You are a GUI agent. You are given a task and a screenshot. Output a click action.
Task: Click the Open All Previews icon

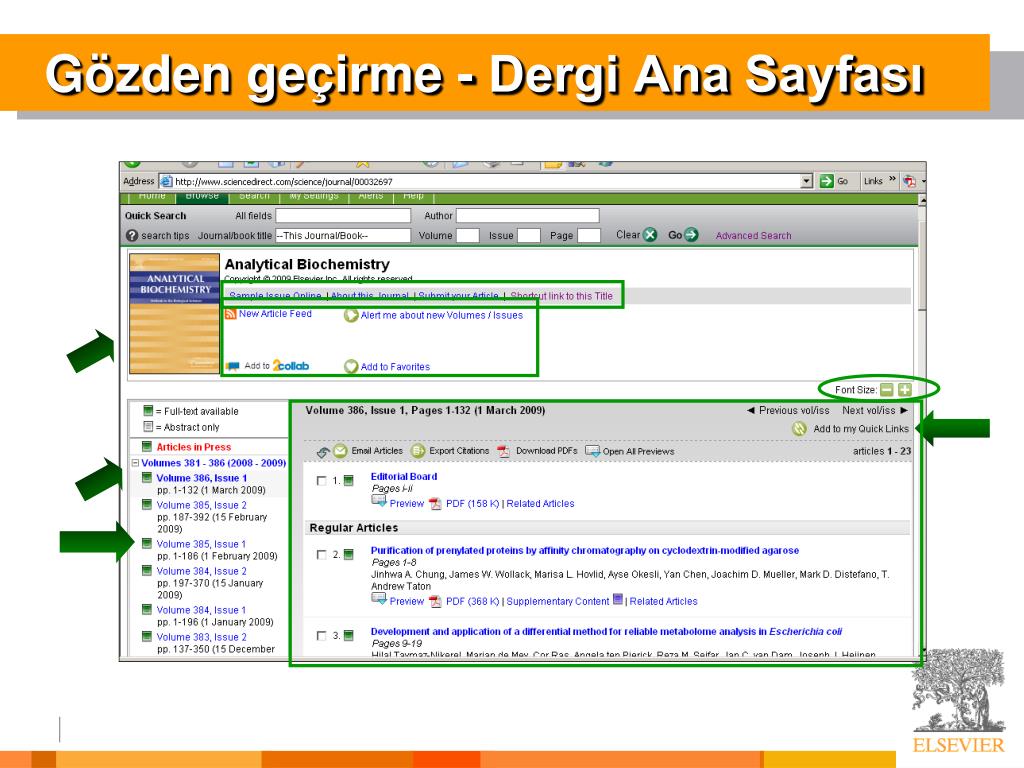(x=592, y=451)
